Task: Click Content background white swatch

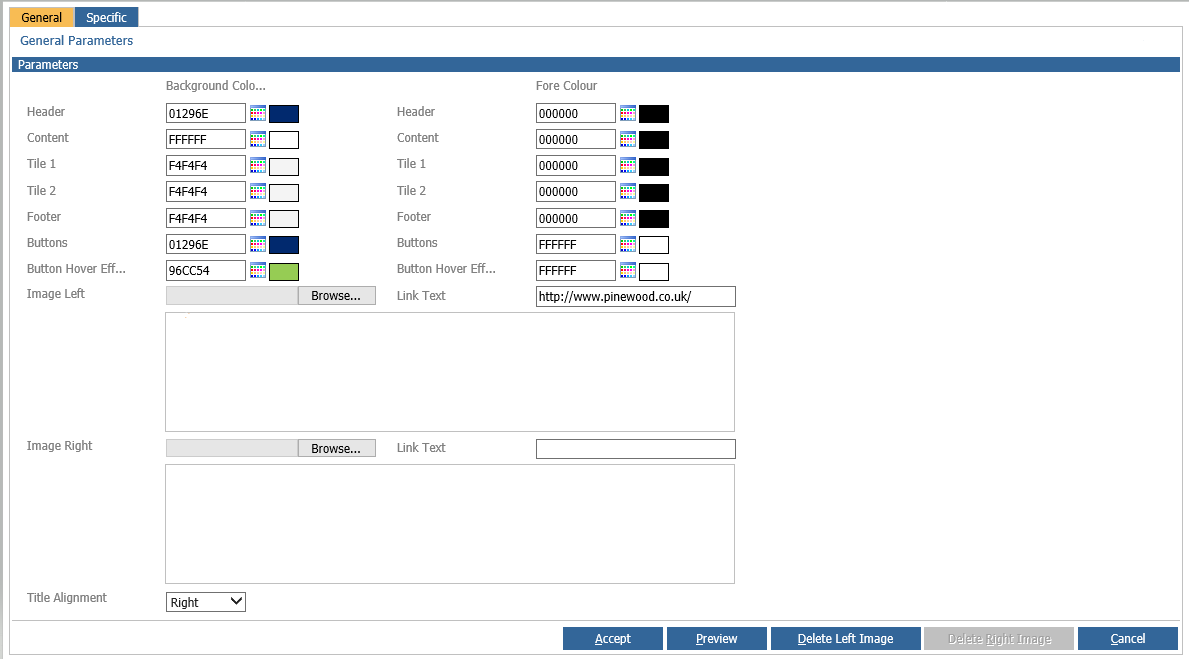Action: pos(284,140)
